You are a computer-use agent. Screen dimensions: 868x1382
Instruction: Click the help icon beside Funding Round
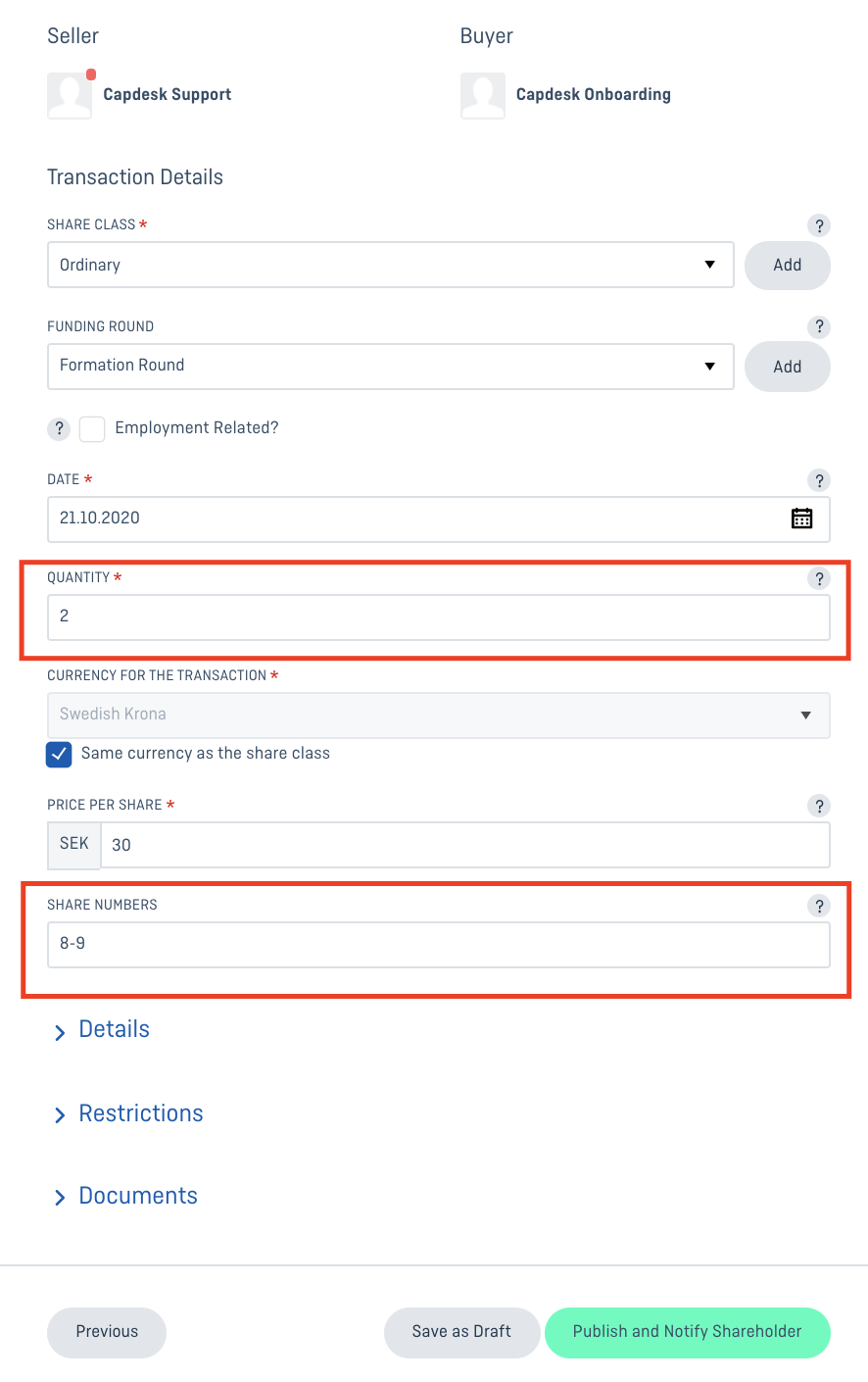pos(819,327)
